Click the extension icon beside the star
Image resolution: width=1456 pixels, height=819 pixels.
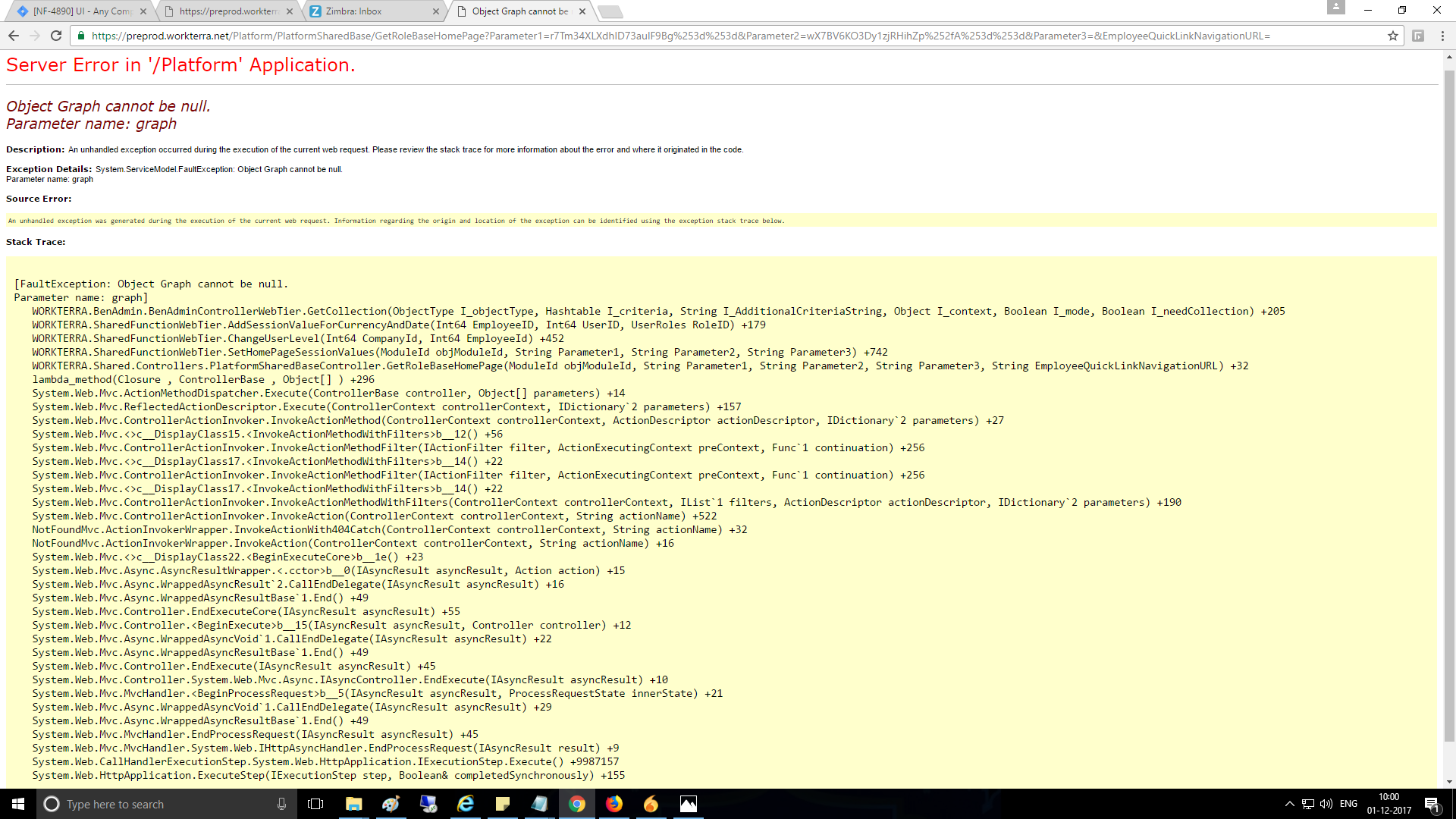click(1417, 36)
